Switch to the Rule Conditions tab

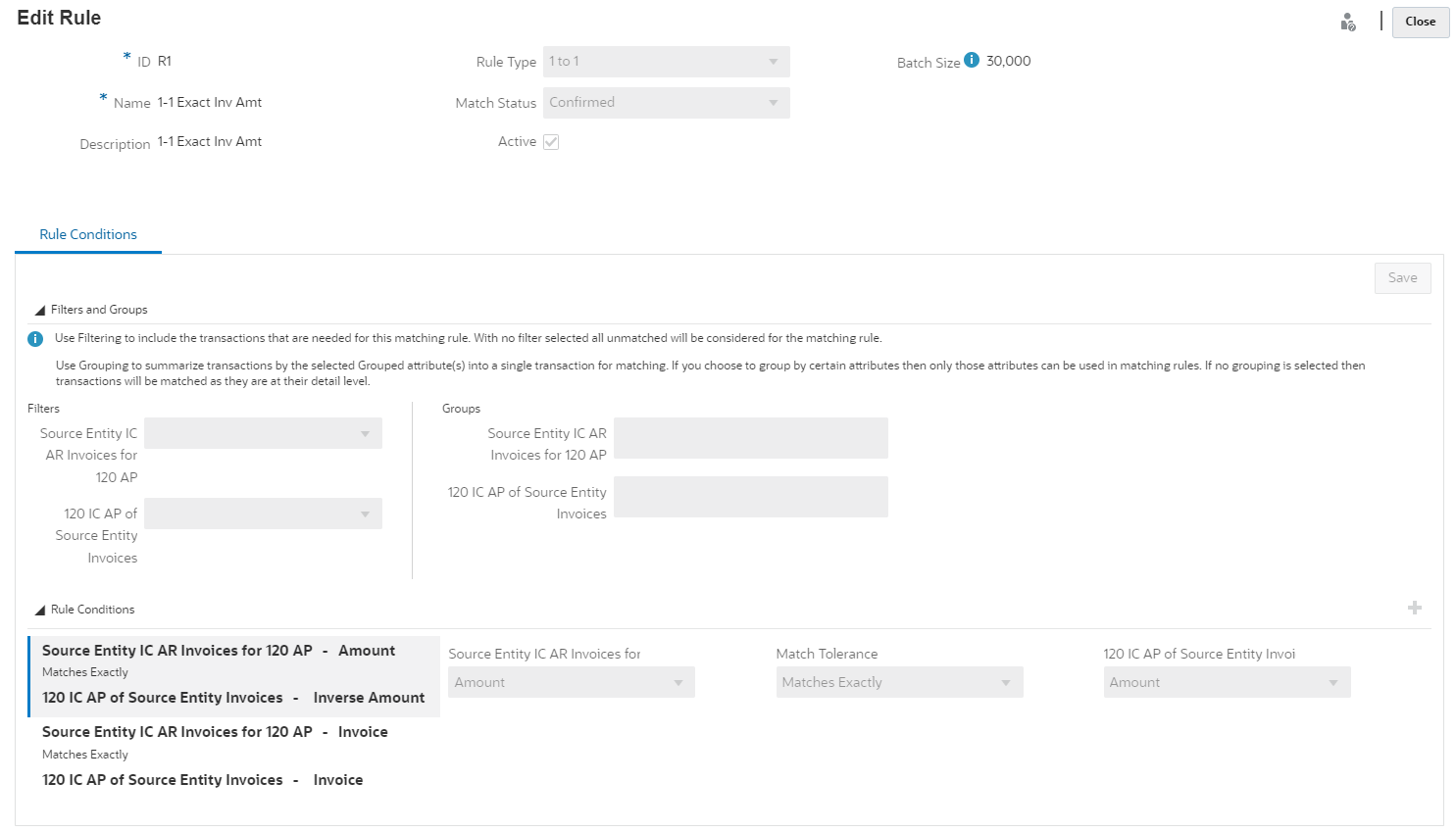click(x=88, y=235)
